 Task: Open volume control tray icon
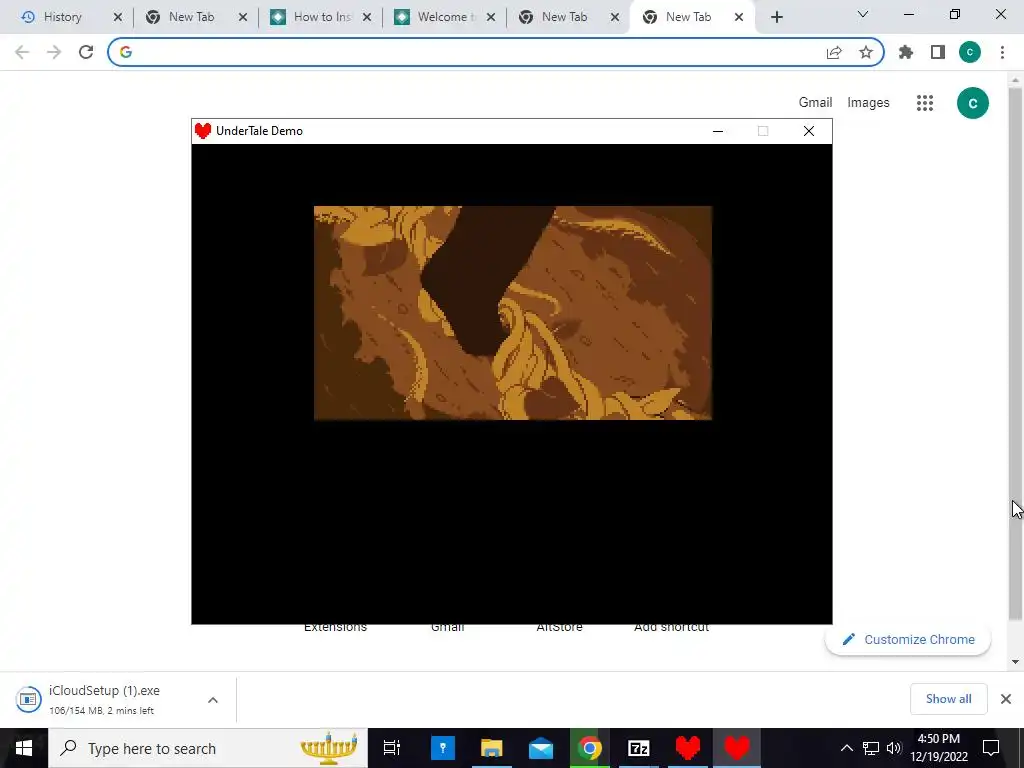point(894,748)
